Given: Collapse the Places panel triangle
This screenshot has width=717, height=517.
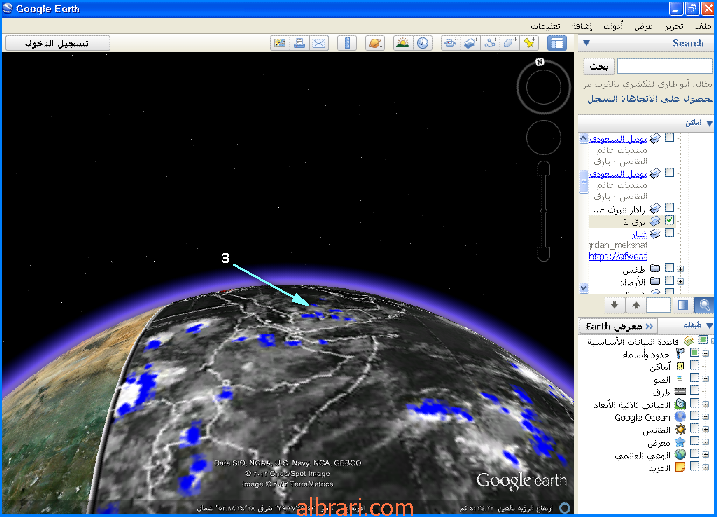Looking at the screenshot, I should (709, 123).
